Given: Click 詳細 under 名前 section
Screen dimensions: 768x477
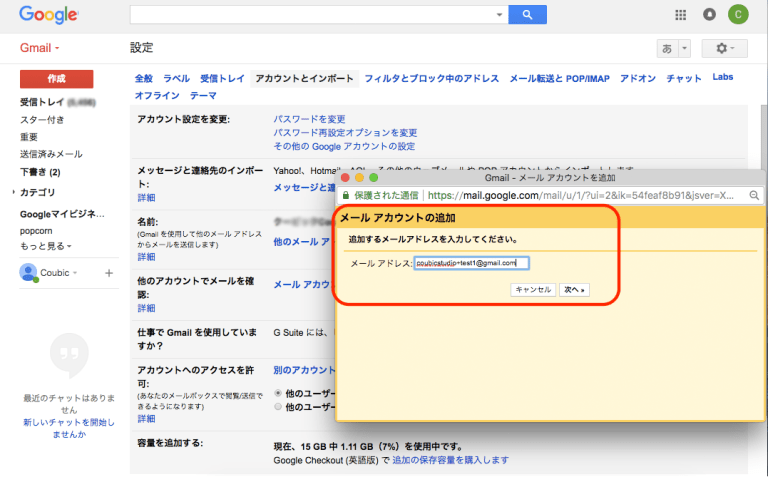Looking at the screenshot, I should pos(146,257).
